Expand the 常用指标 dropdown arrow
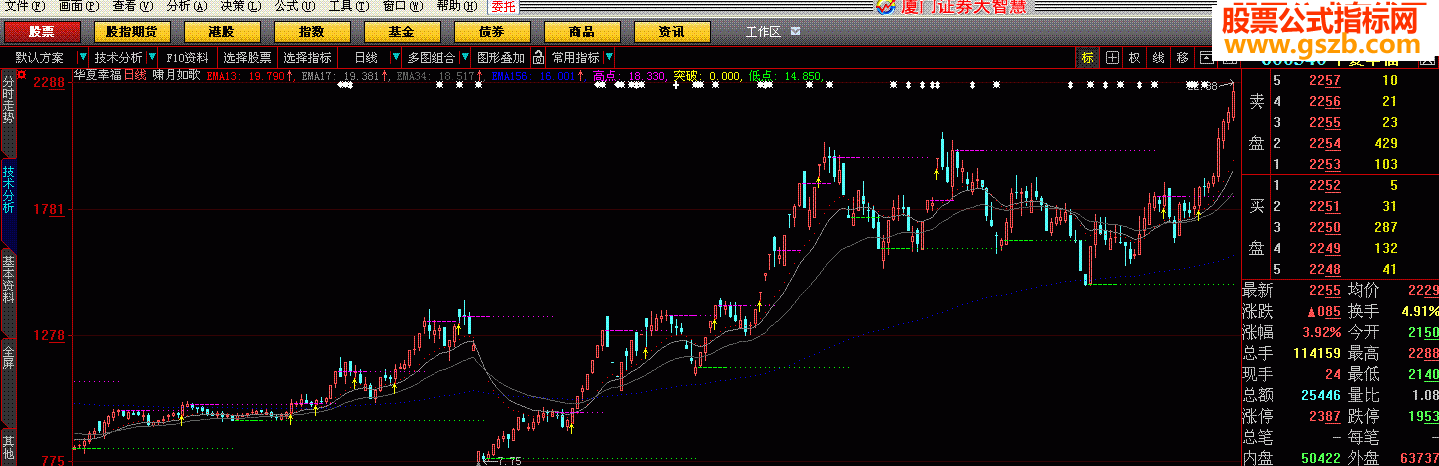The height and width of the screenshot is (466, 1439). tap(609, 58)
